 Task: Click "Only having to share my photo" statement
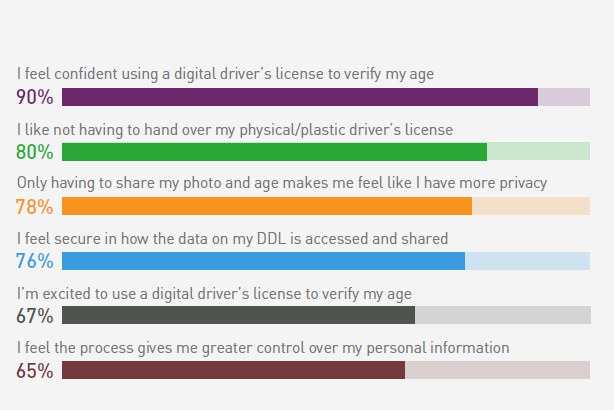282,183
